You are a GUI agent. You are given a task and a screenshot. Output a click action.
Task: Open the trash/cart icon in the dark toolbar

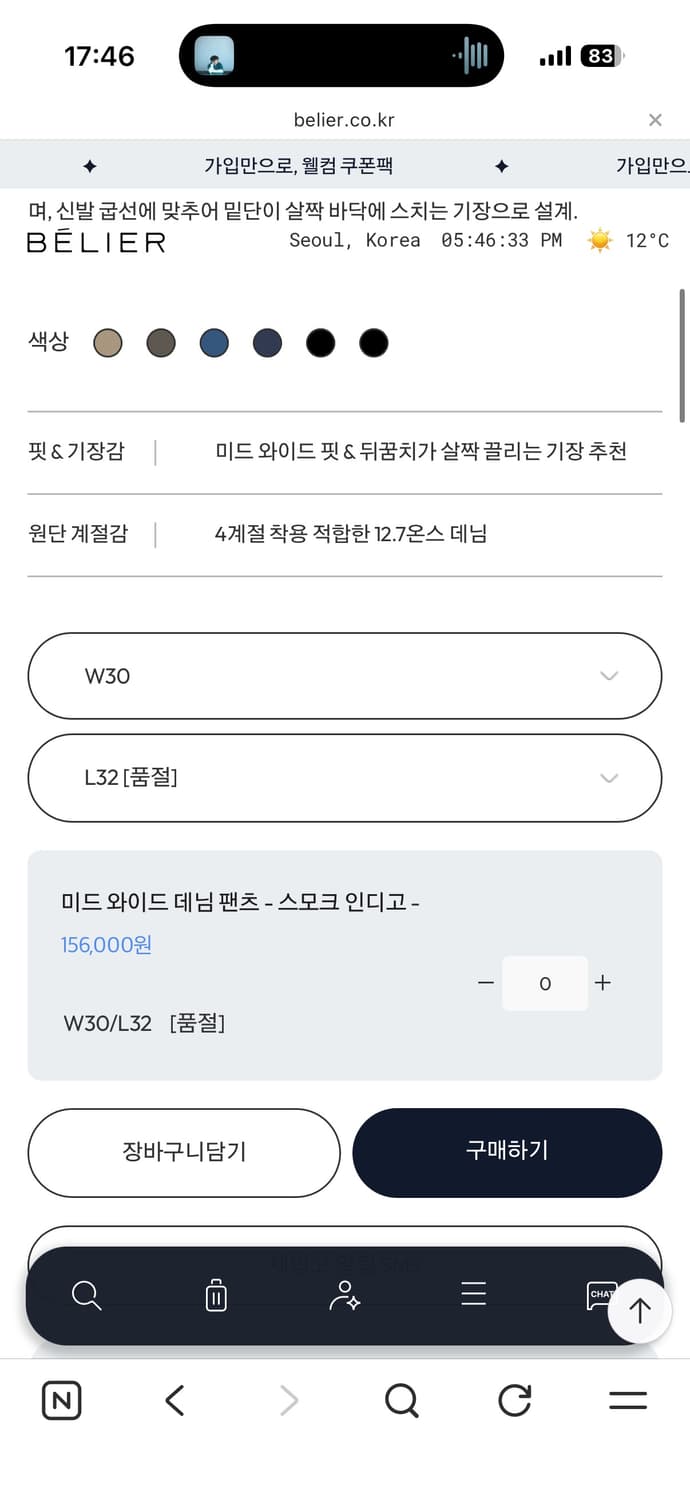(x=216, y=1295)
